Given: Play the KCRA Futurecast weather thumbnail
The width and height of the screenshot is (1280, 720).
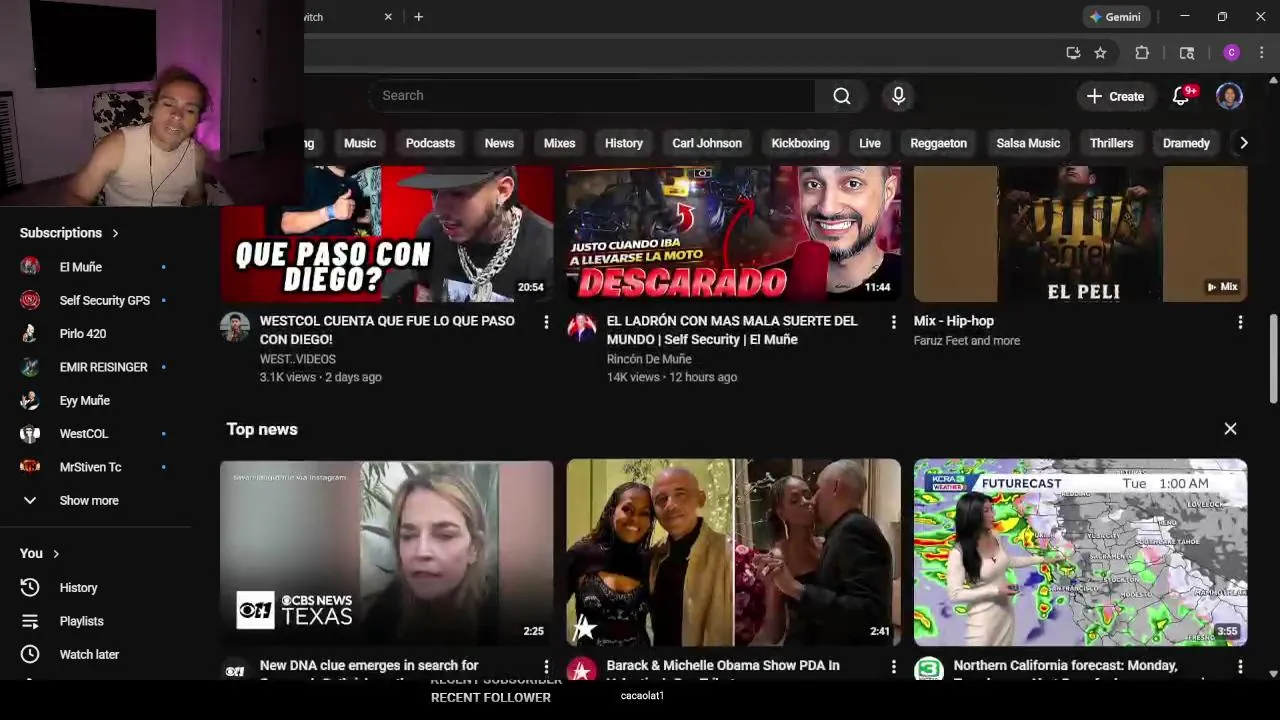Looking at the screenshot, I should click(x=1080, y=553).
